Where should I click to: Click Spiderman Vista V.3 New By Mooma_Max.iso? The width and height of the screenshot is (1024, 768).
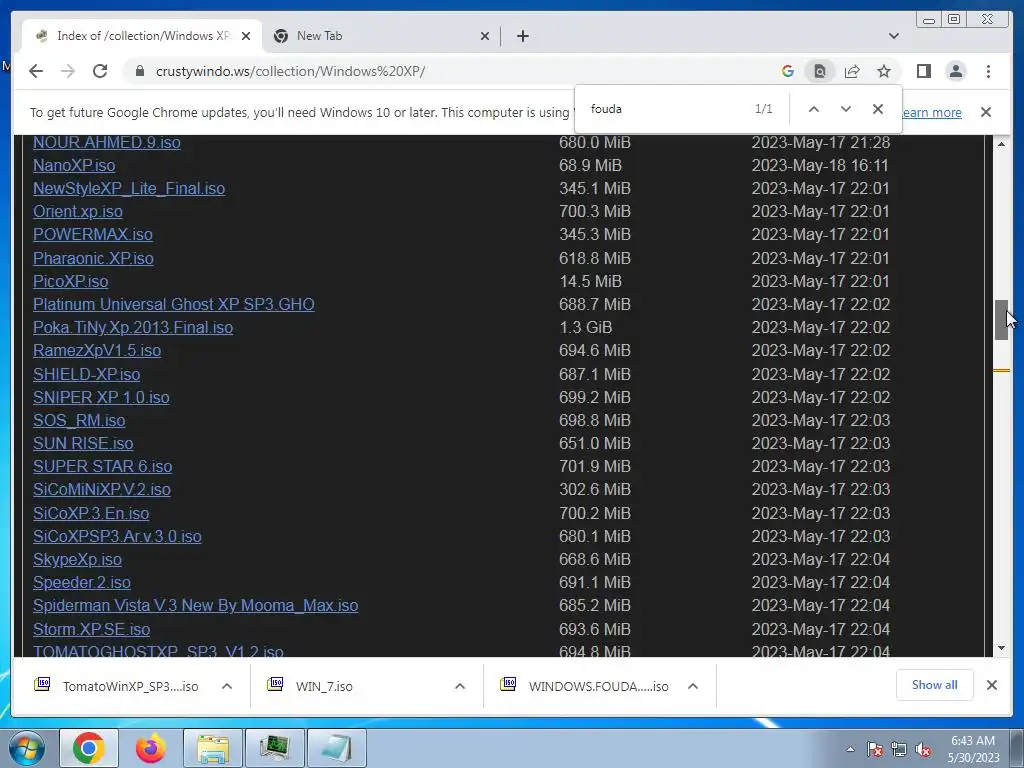tap(195, 605)
